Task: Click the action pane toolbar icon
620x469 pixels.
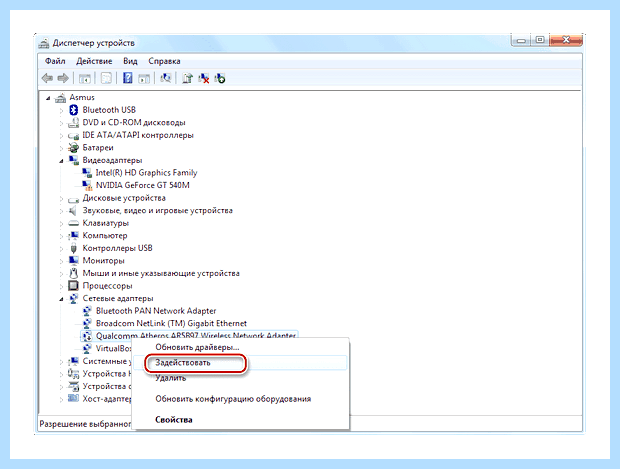Action: pyautogui.click(x=144, y=78)
